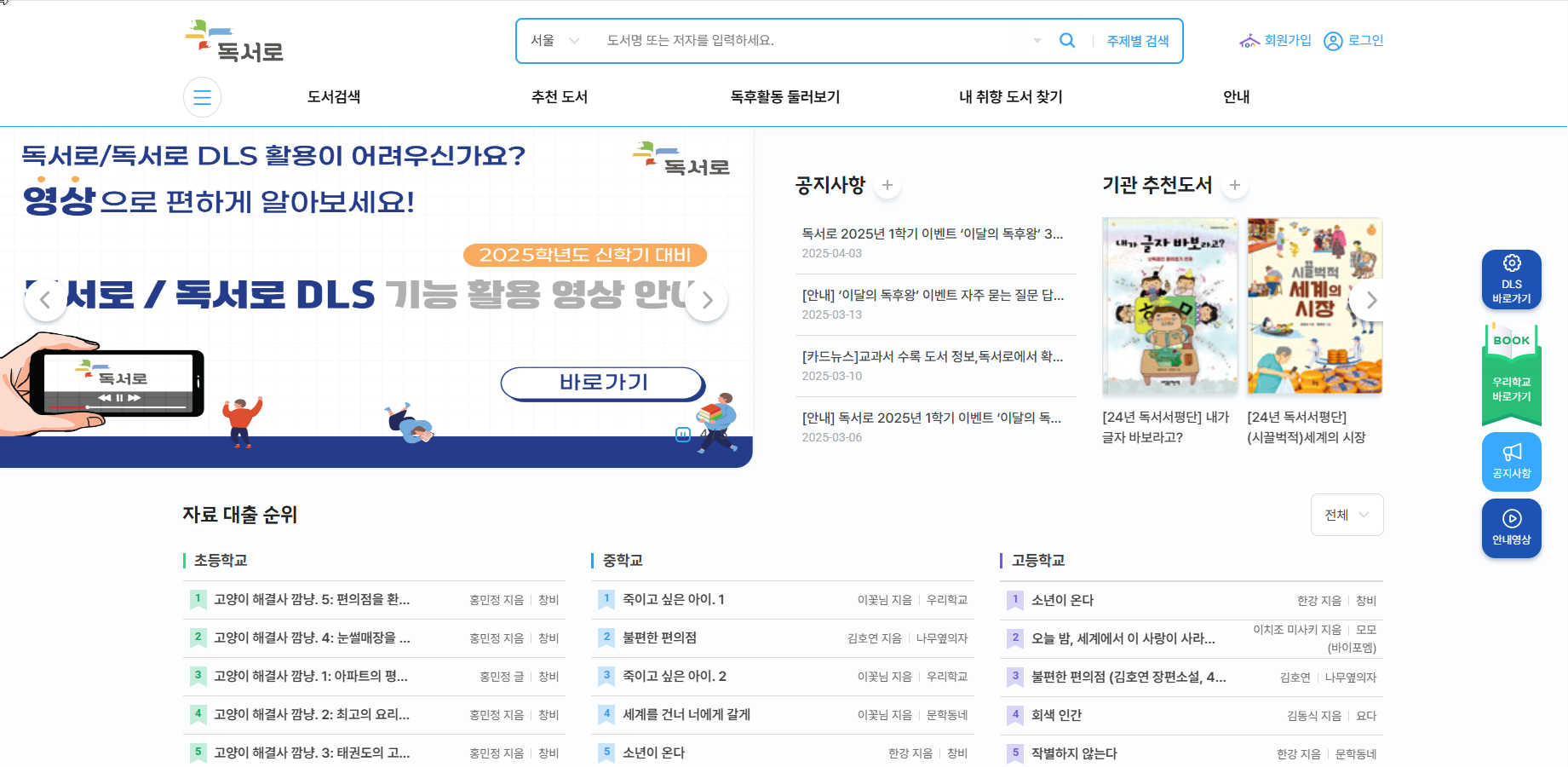Play 안내영상 from the sidebar icon
This screenshot has width=1568, height=767.
click(x=1511, y=528)
